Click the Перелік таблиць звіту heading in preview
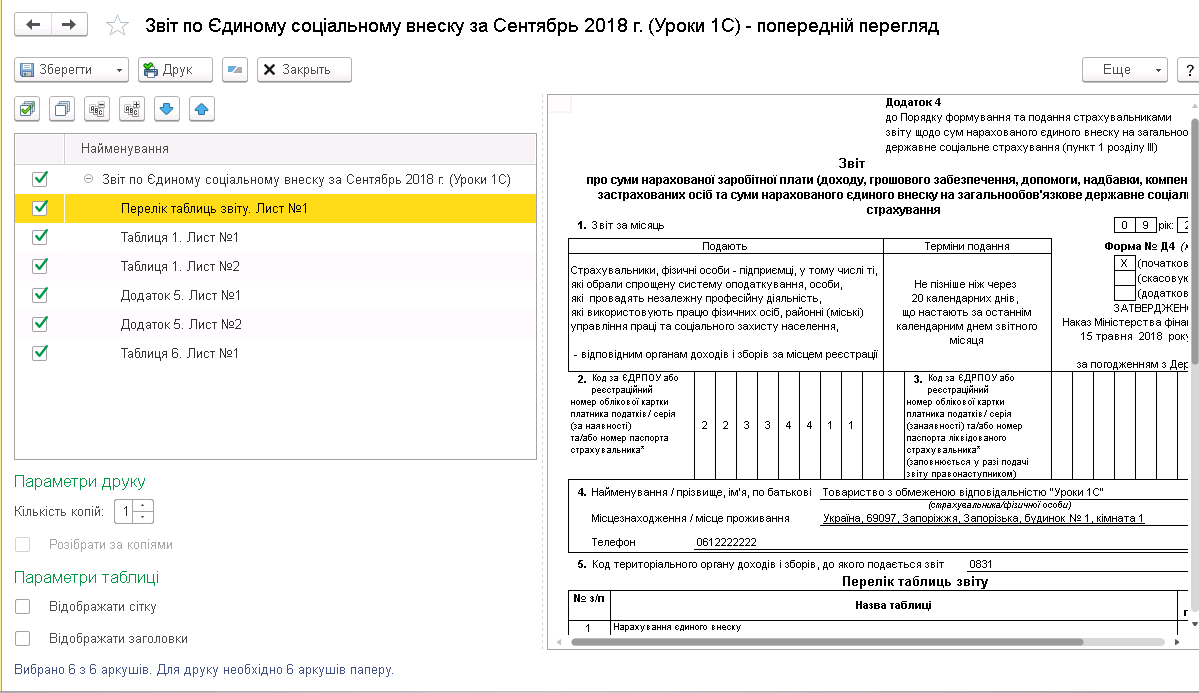Viewport: 1199px width, 693px height. click(915, 582)
